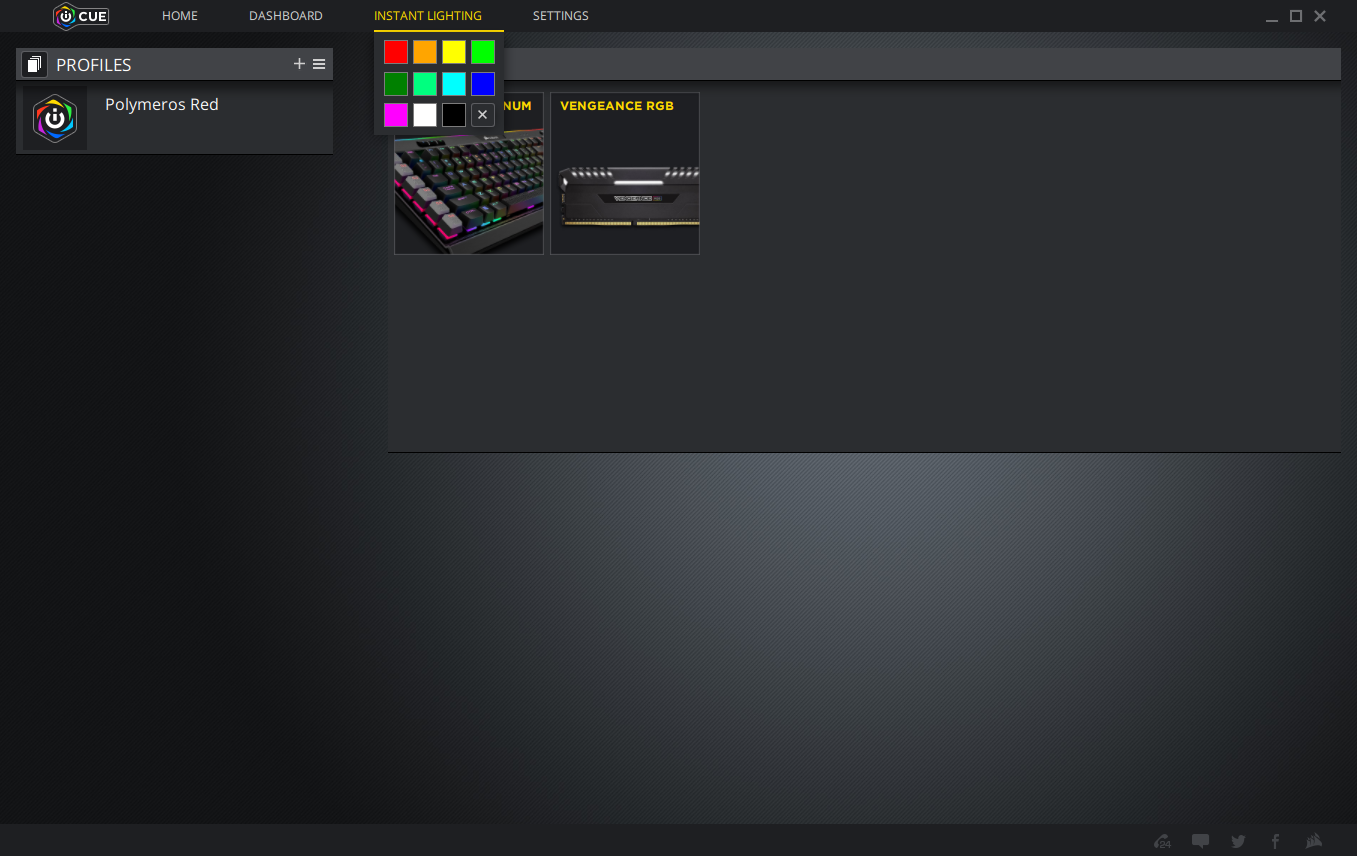The width and height of the screenshot is (1357, 856).
Task: Close the iCUE window
Action: pos(1320,16)
